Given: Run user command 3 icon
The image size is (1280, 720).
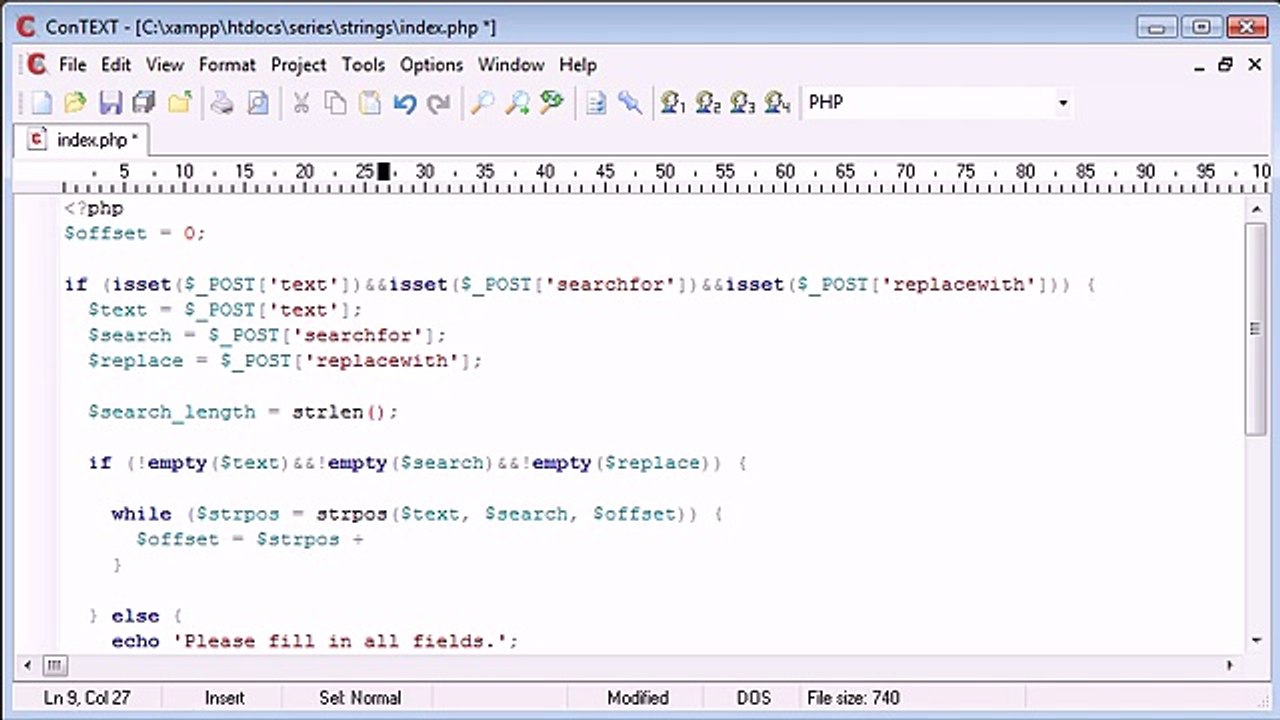Looking at the screenshot, I should 742,102.
